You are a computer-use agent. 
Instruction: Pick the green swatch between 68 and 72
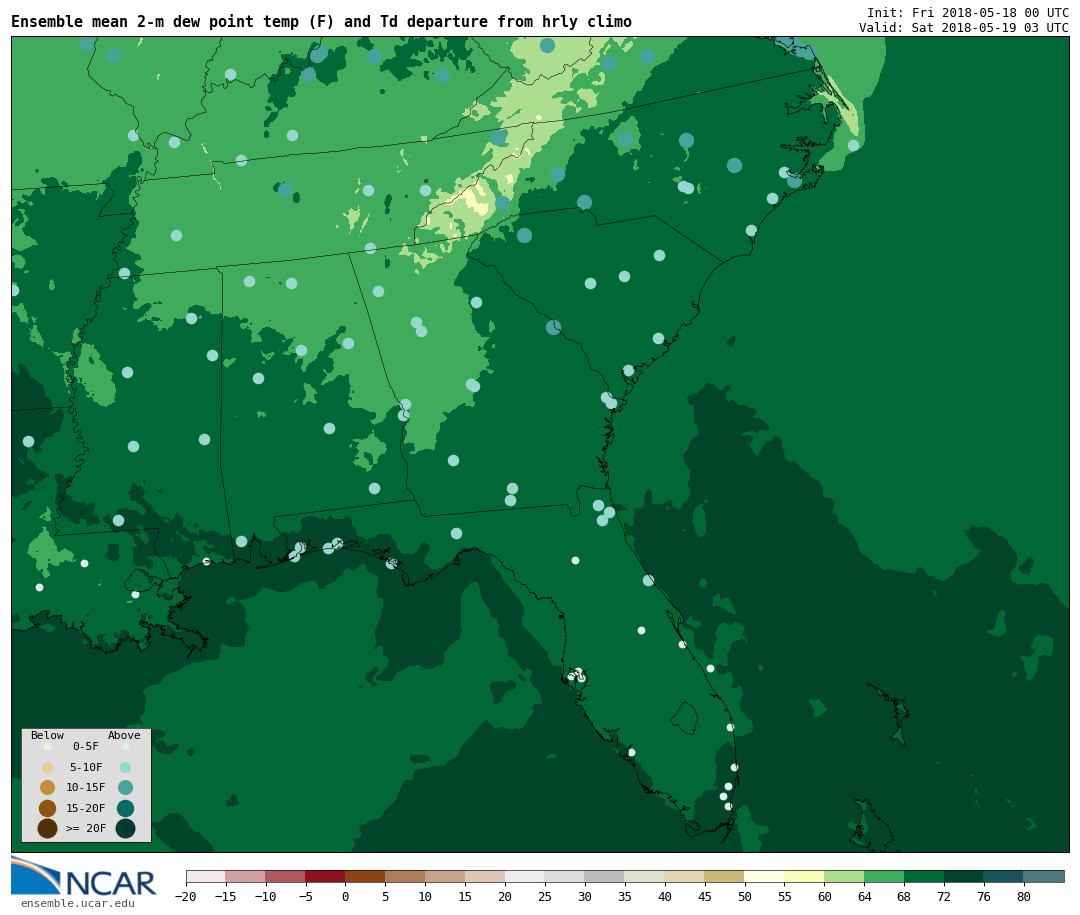(924, 876)
